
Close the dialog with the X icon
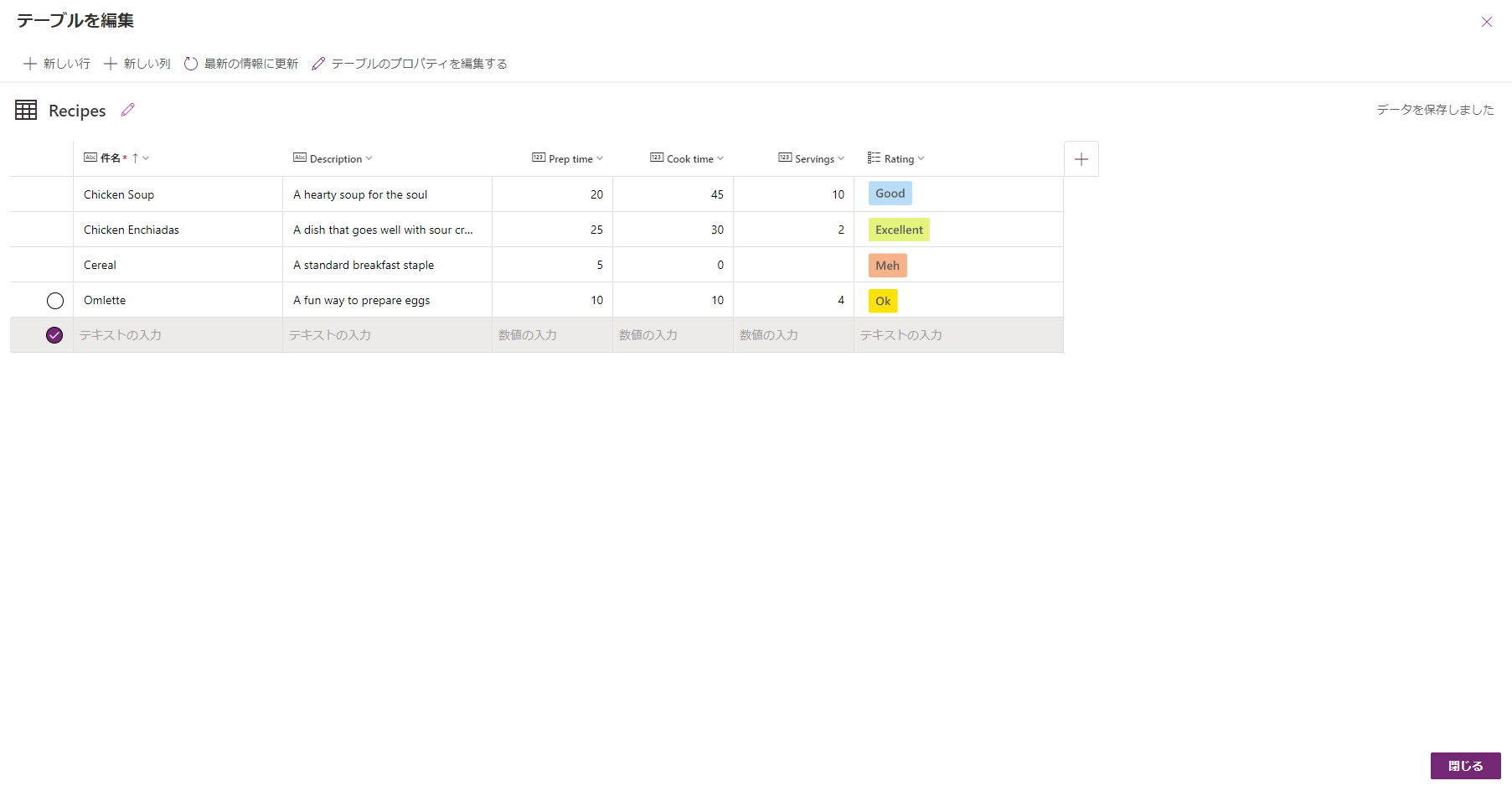pos(1487,22)
